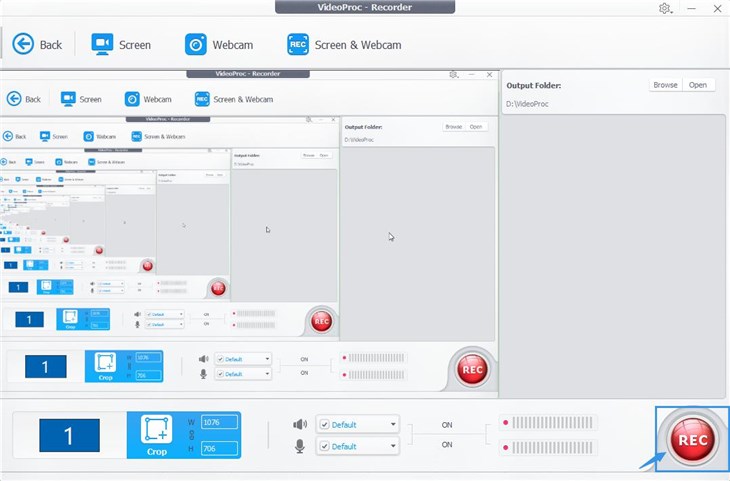Image resolution: width=730 pixels, height=481 pixels.
Task: Open settings gear in the title bar
Action: [x=664, y=8]
